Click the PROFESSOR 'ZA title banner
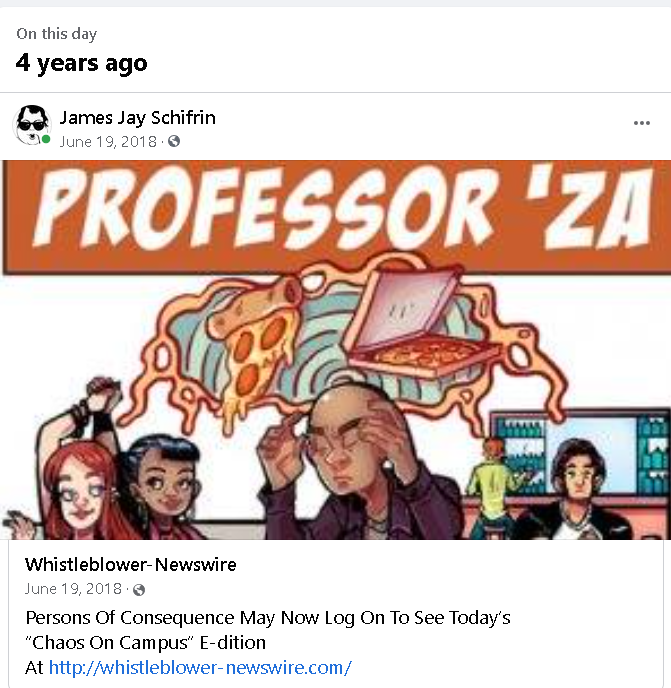Image resolution: width=671 pixels, height=688 pixels. coord(337,217)
